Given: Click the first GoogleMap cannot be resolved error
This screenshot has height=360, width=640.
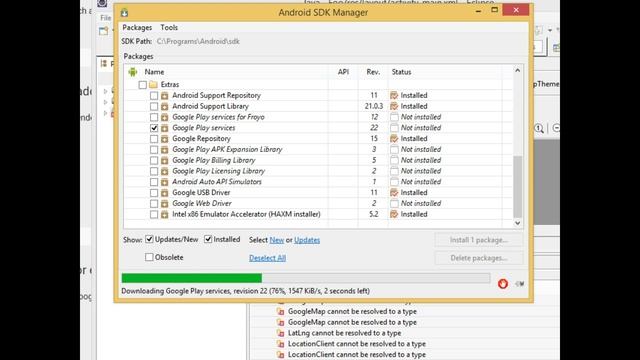Looking at the screenshot, I should pos(352,311).
